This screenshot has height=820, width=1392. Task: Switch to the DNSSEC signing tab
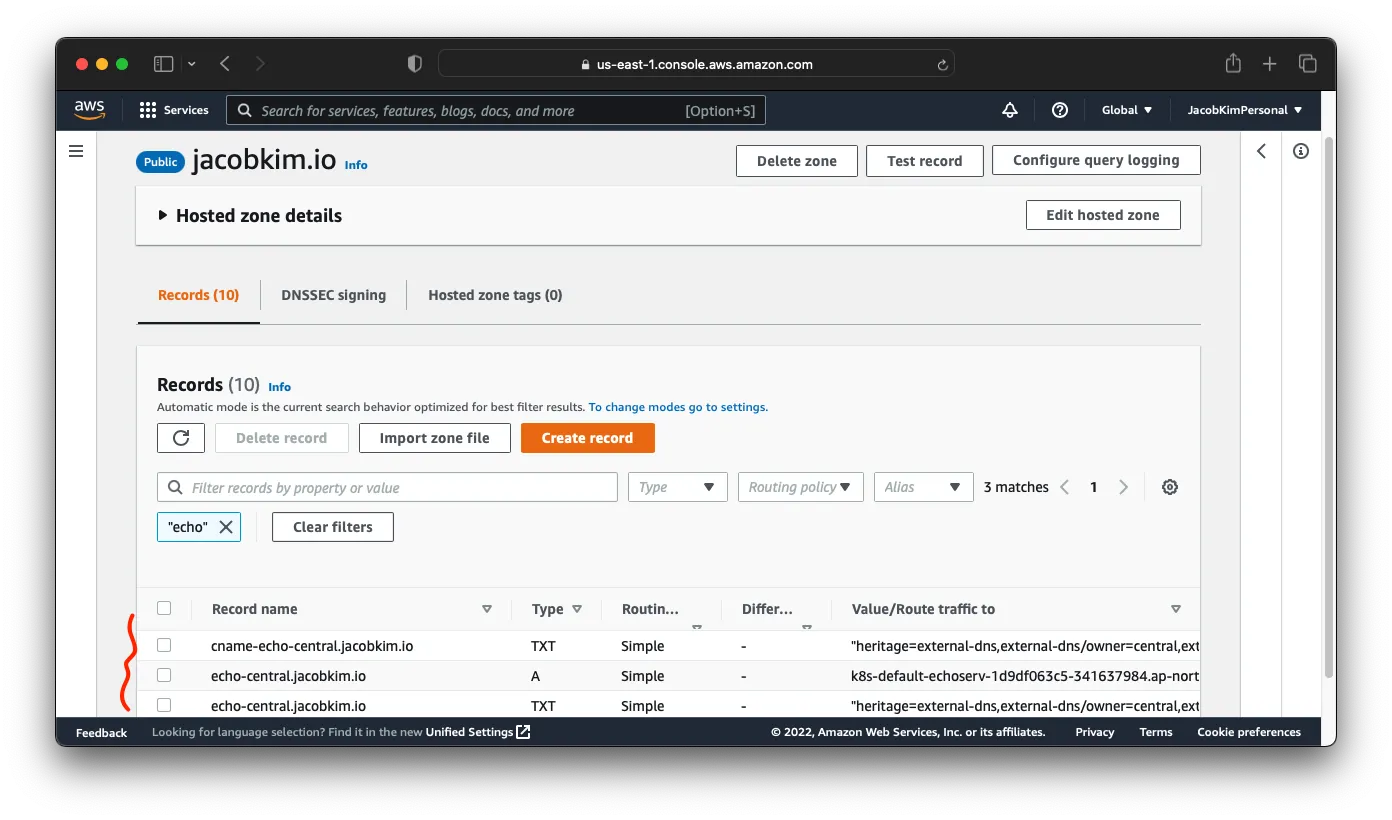tap(333, 295)
